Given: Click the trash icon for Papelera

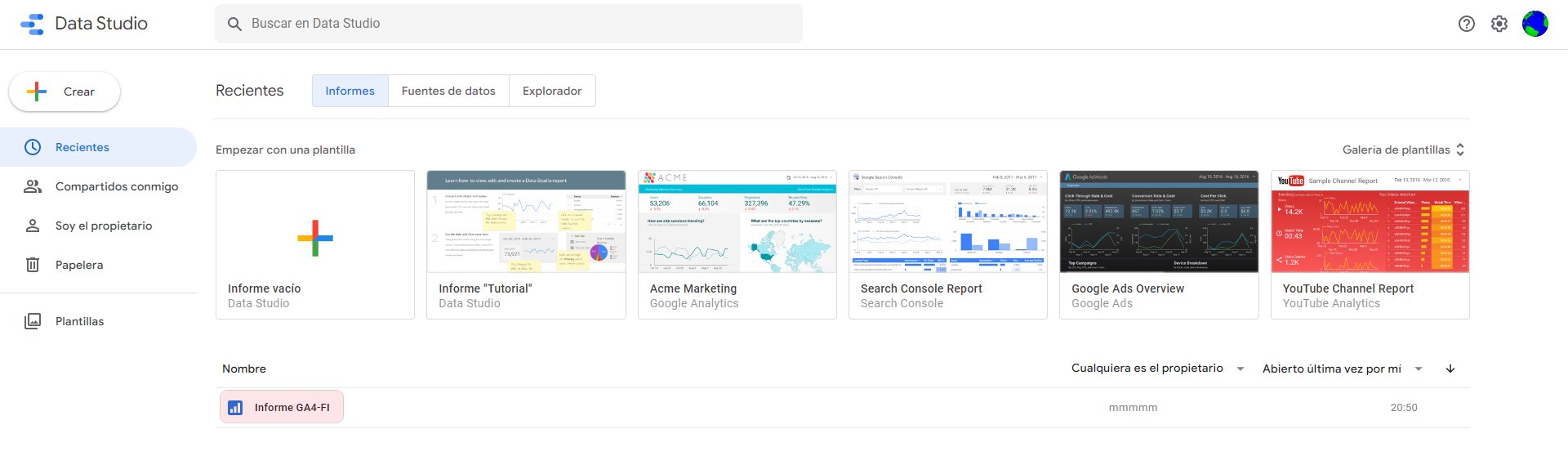Looking at the screenshot, I should tap(33, 265).
